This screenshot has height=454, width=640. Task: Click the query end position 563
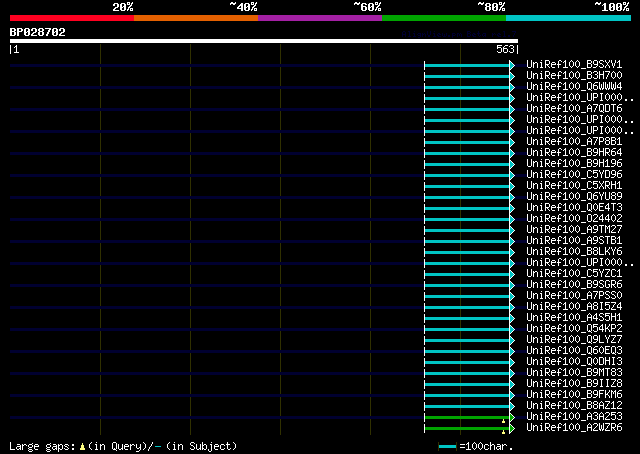[x=505, y=49]
